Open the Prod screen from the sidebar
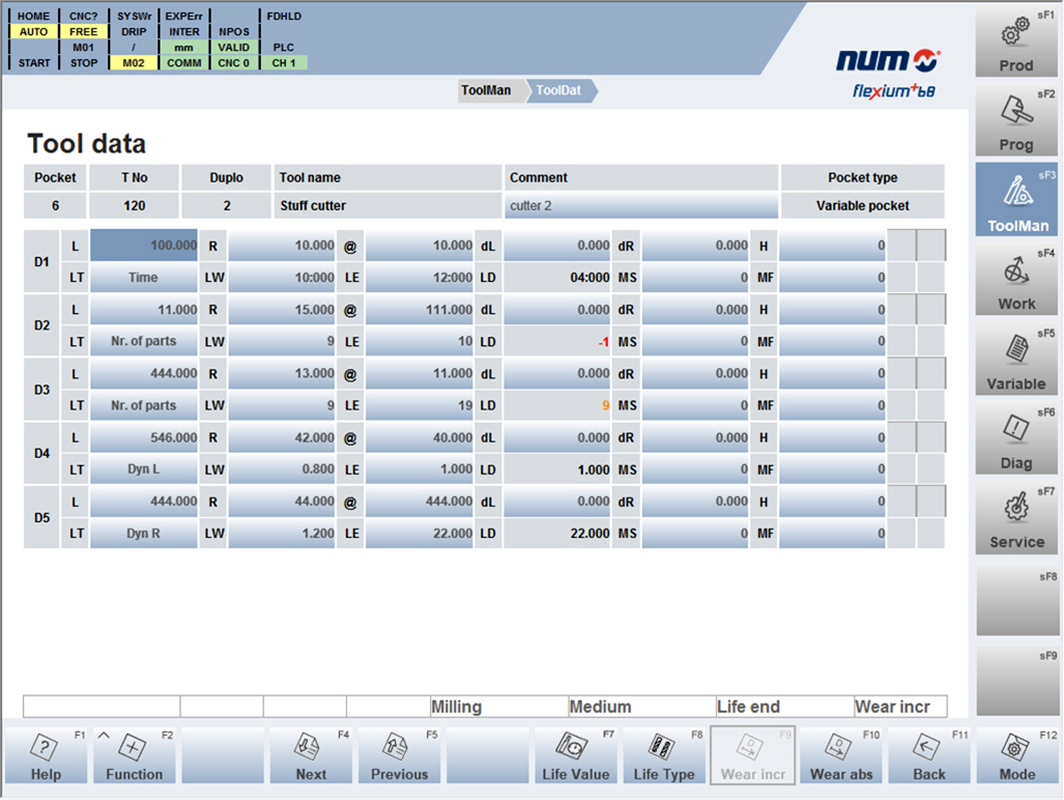Viewport: 1064px width, 800px height. point(1016,42)
